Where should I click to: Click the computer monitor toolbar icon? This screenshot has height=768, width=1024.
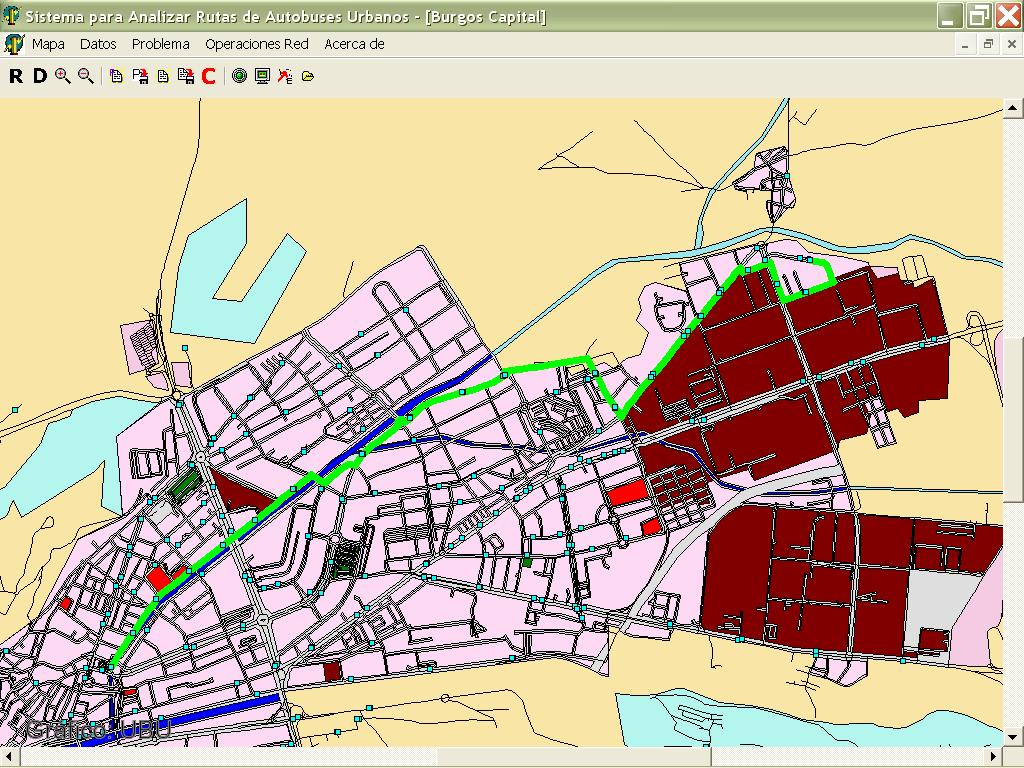pyautogui.click(x=262, y=76)
